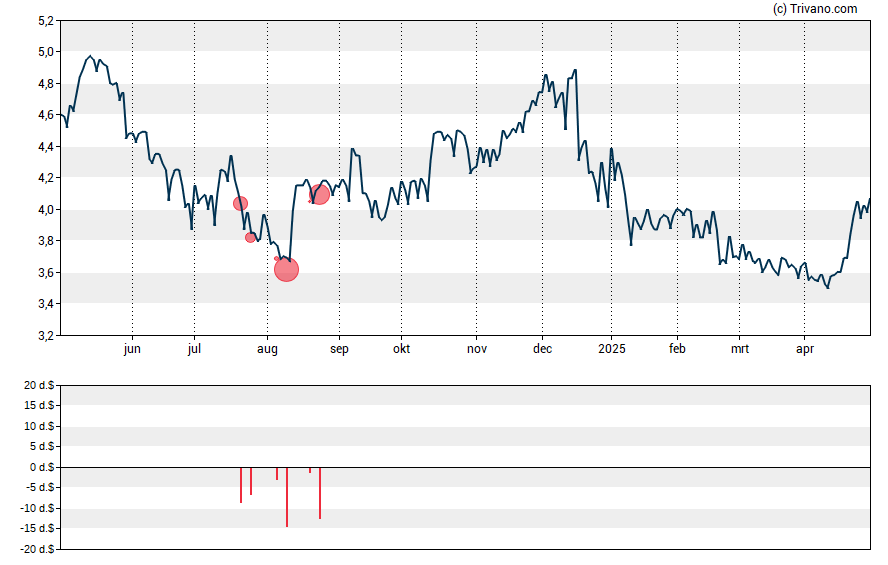Click the '4,0' price axis label
This screenshot has width=888, height=565.
(46, 209)
